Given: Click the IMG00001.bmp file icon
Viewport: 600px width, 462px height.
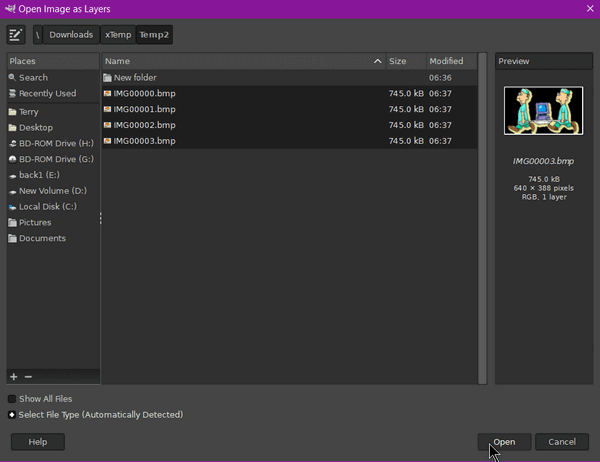Looking at the screenshot, I should tap(108, 109).
